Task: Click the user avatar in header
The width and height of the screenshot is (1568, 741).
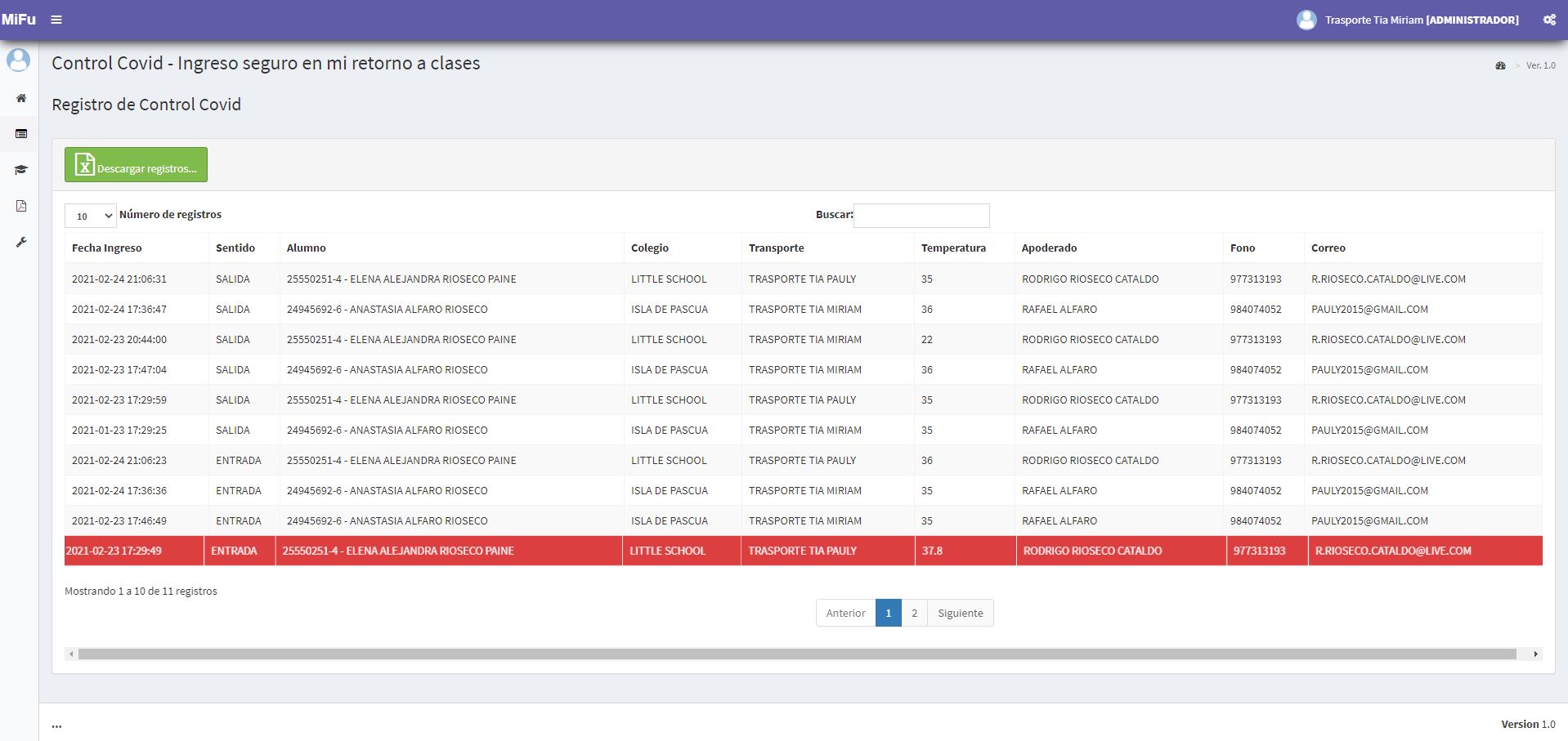Action: tap(1306, 20)
